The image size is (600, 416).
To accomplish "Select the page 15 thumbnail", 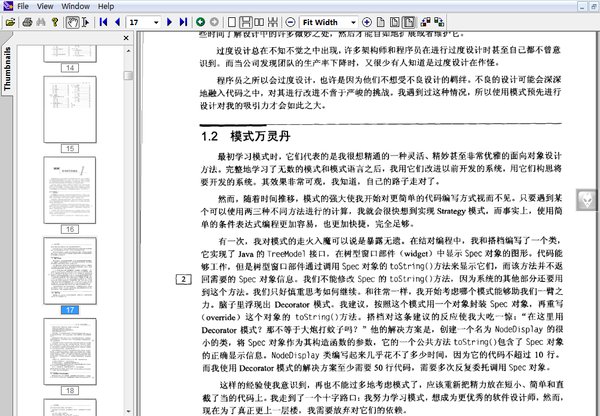I will coord(70,109).
